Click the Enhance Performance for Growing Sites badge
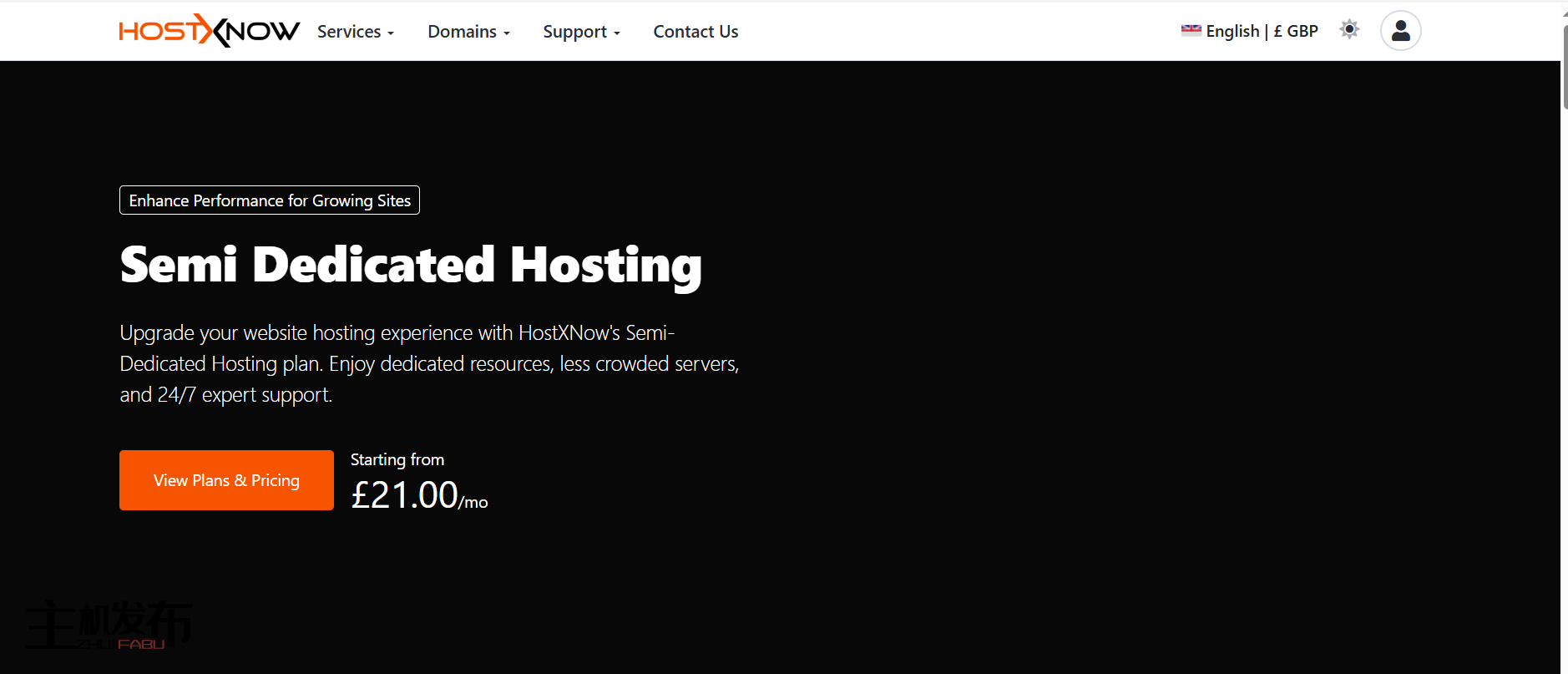The height and width of the screenshot is (674, 1568). point(269,200)
